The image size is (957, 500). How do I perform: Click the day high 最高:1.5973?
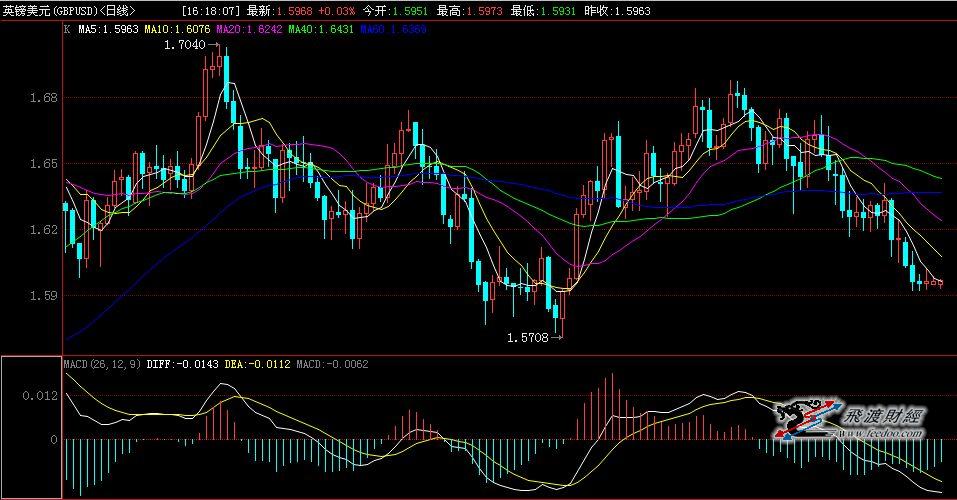click(x=469, y=11)
